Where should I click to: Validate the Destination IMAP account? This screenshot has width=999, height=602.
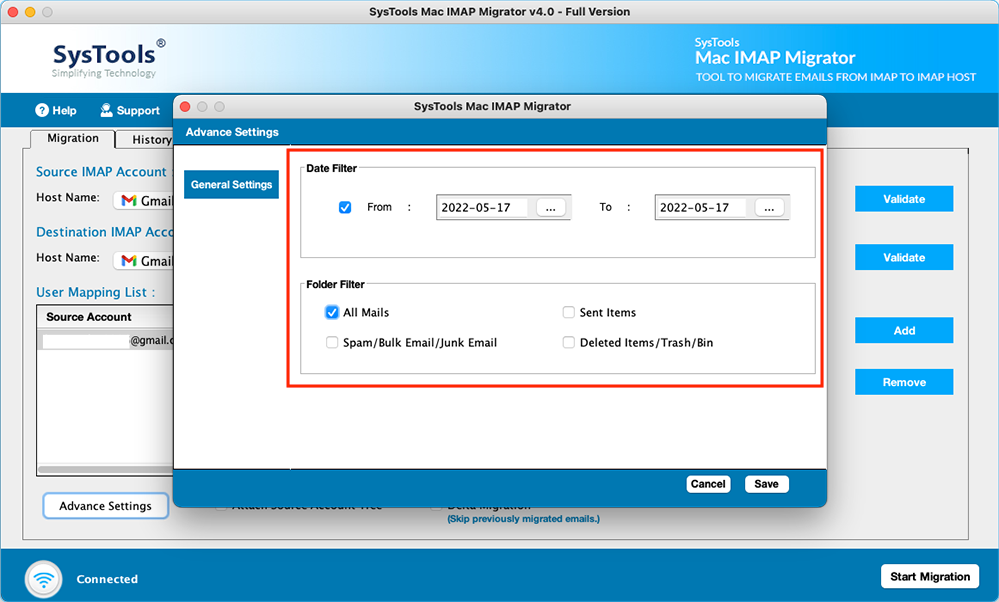tap(904, 257)
